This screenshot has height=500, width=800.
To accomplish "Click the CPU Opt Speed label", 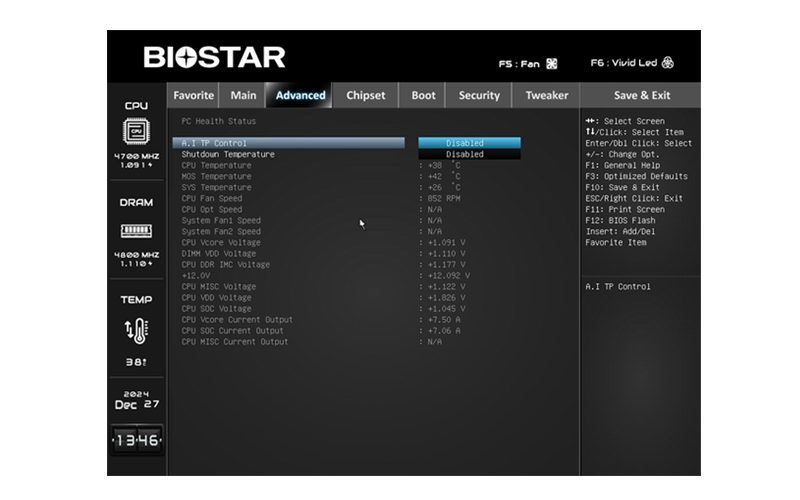I will 212,210.
